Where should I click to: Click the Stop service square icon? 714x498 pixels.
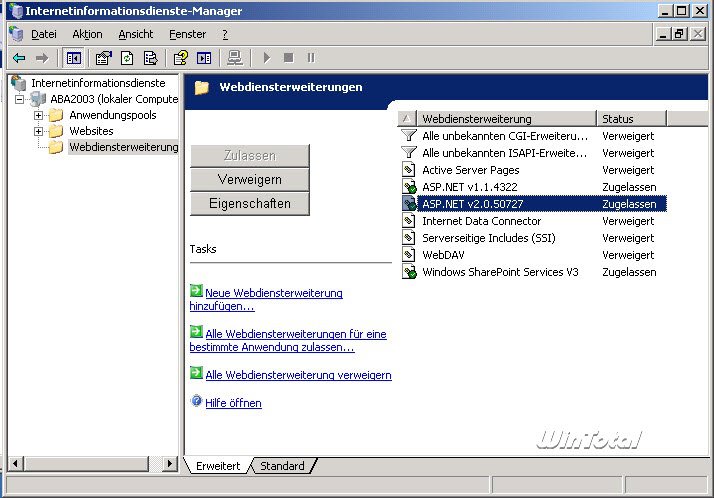point(288,58)
